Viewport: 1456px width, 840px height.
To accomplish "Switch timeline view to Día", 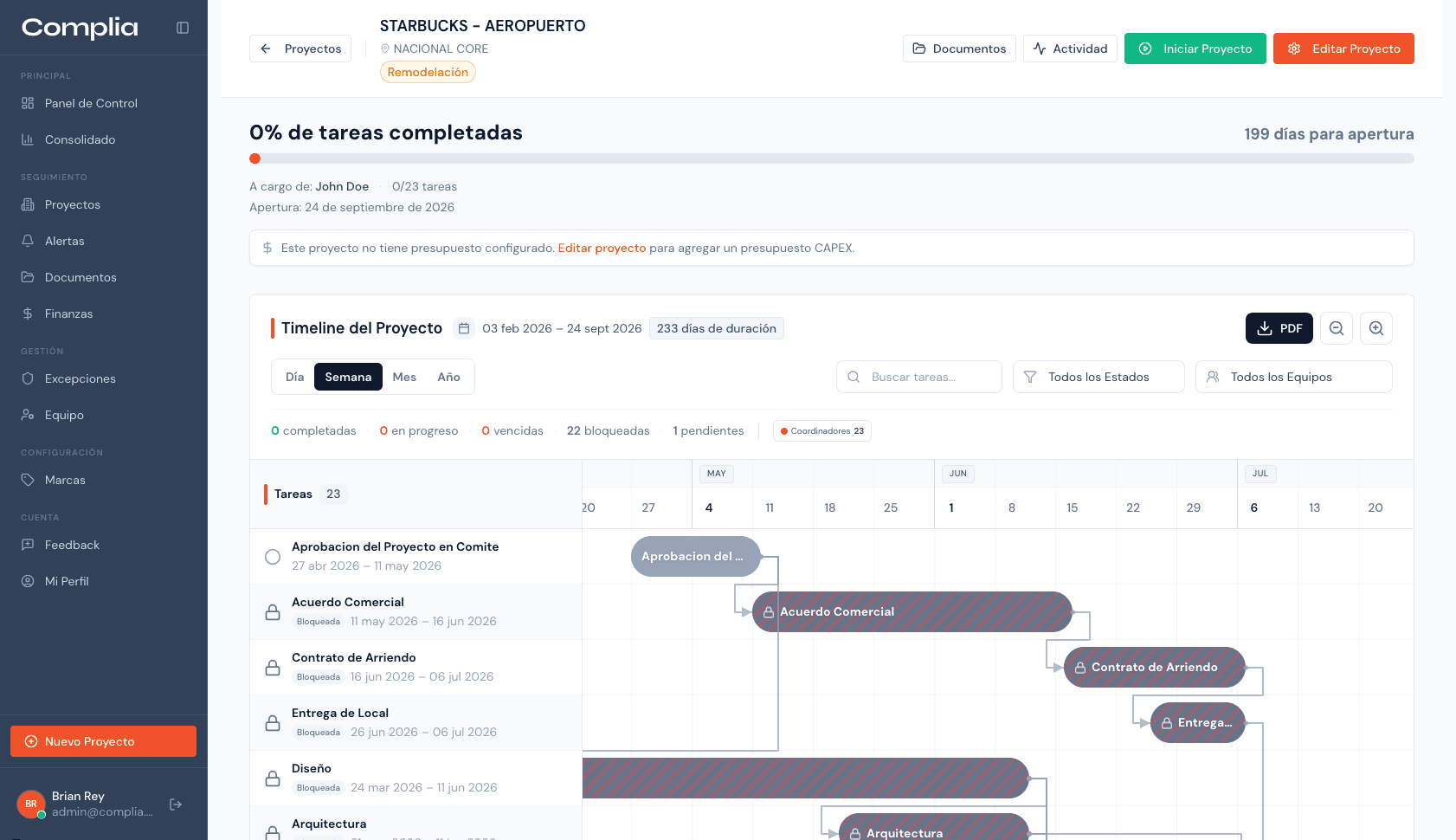I will coord(294,377).
